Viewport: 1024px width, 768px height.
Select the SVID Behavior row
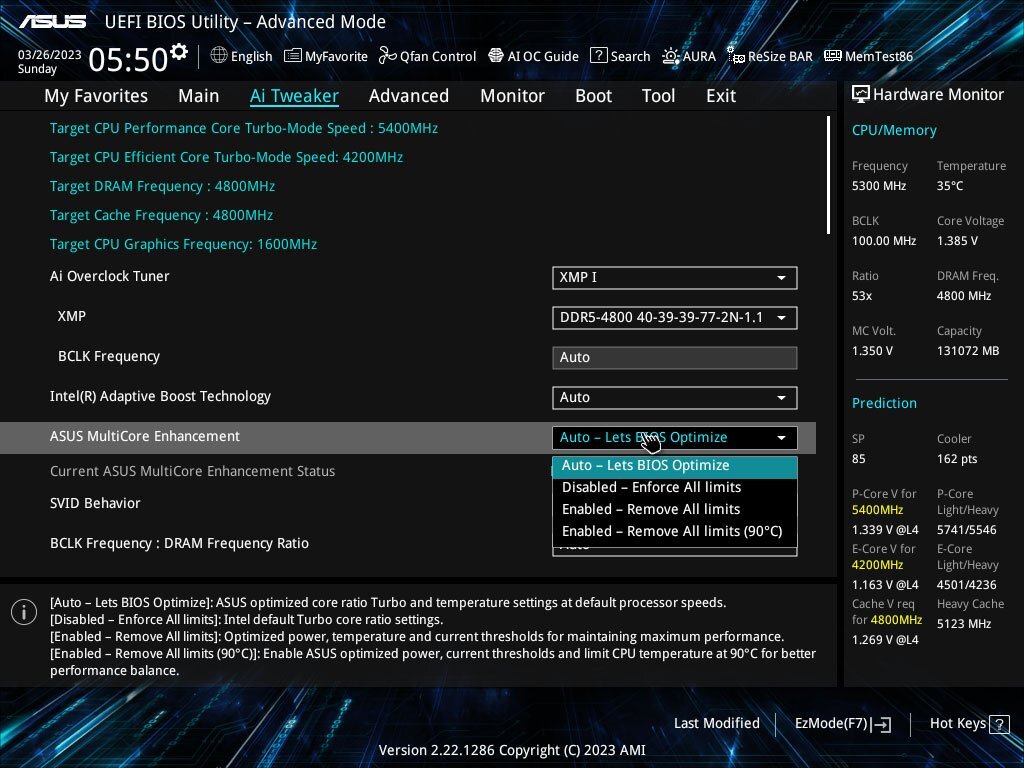pyautogui.click(x=95, y=504)
